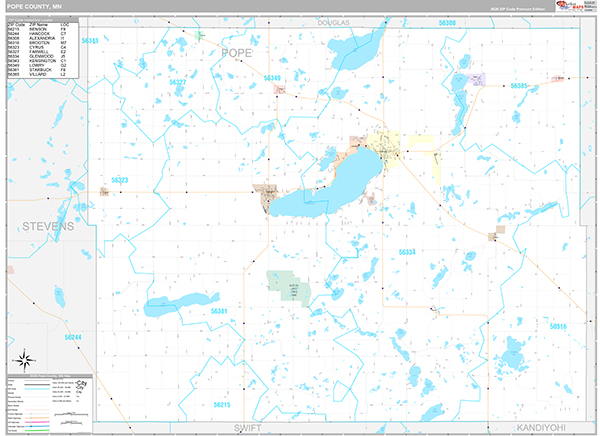Select ZIP code label 56323
The image size is (600, 436).
coord(120,180)
